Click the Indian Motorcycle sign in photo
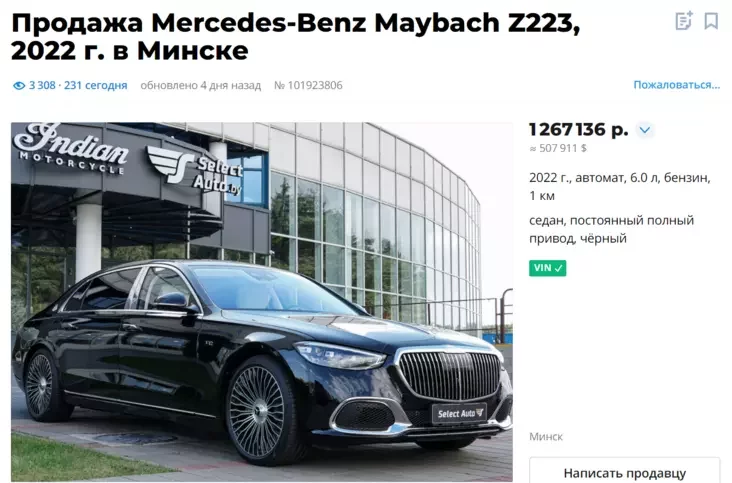The image size is (732, 483). click(70, 149)
